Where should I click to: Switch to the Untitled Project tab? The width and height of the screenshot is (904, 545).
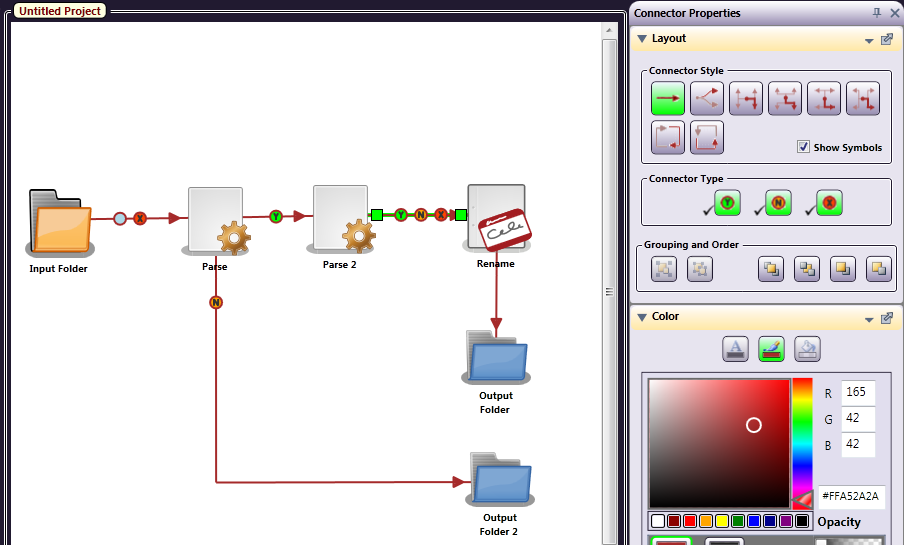[x=60, y=11]
